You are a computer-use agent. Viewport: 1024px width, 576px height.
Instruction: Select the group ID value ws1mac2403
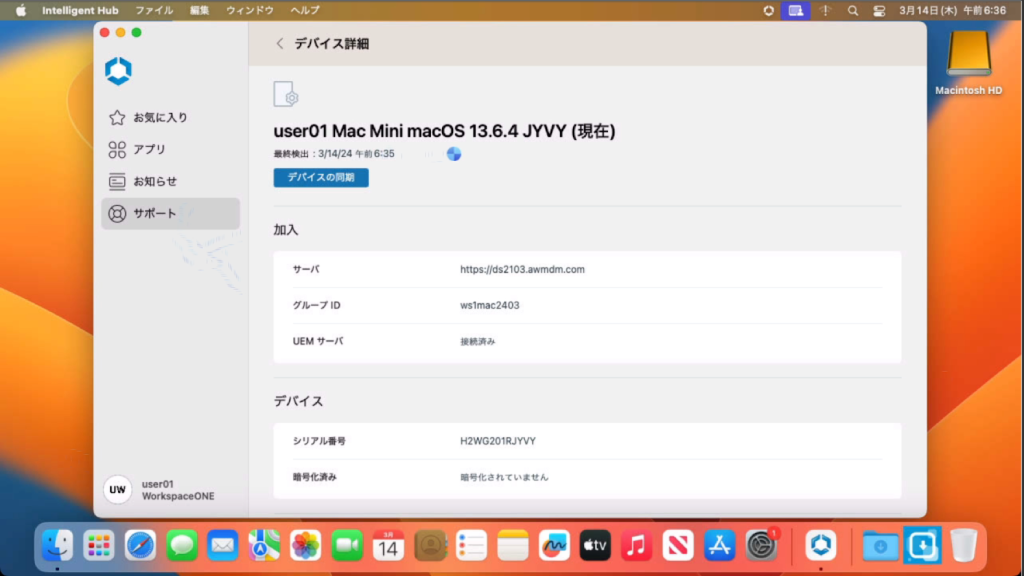tap(490, 305)
